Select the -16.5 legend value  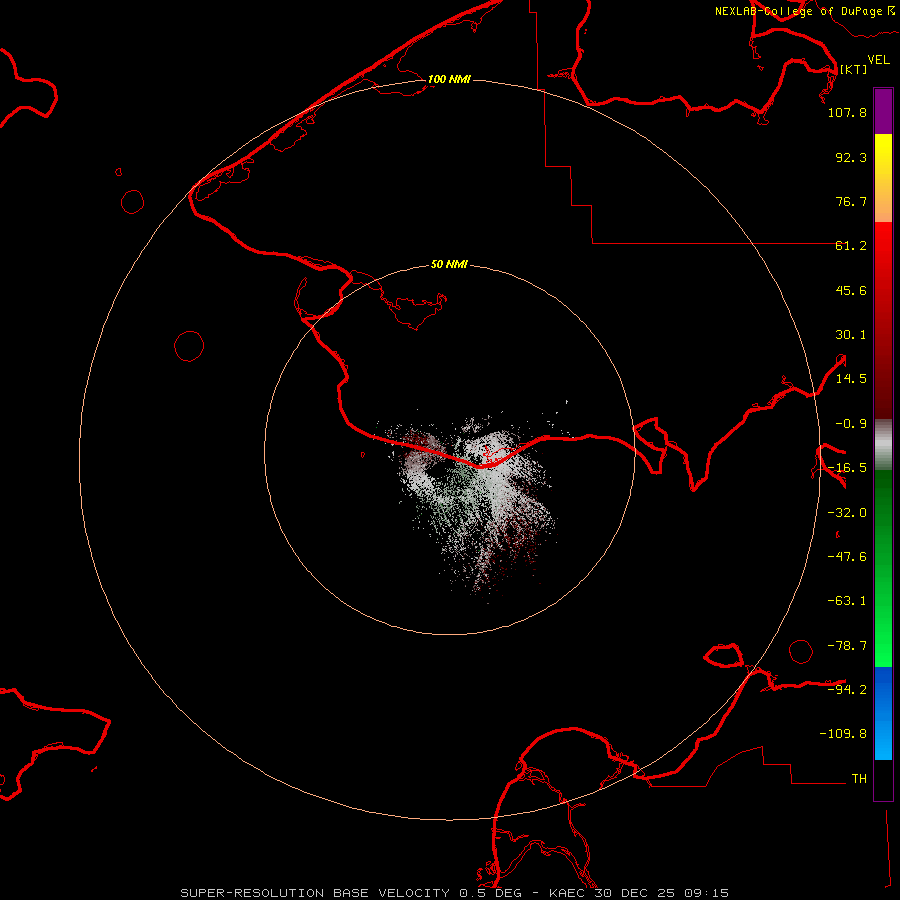click(847, 468)
